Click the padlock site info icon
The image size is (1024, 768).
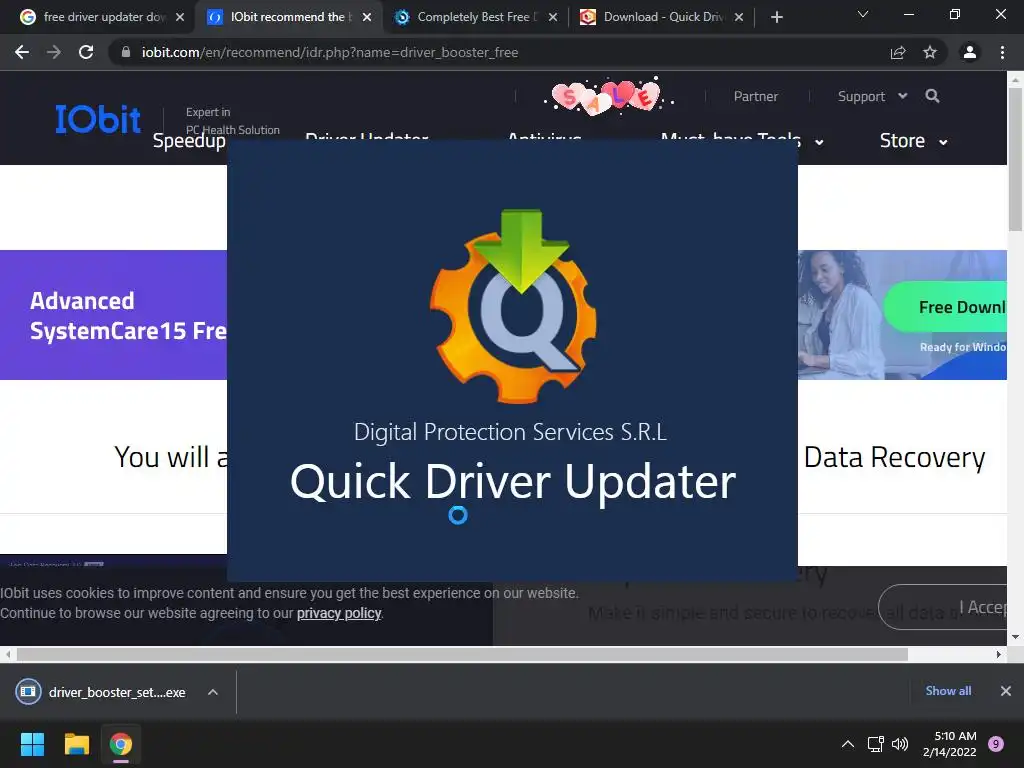[x=126, y=52]
